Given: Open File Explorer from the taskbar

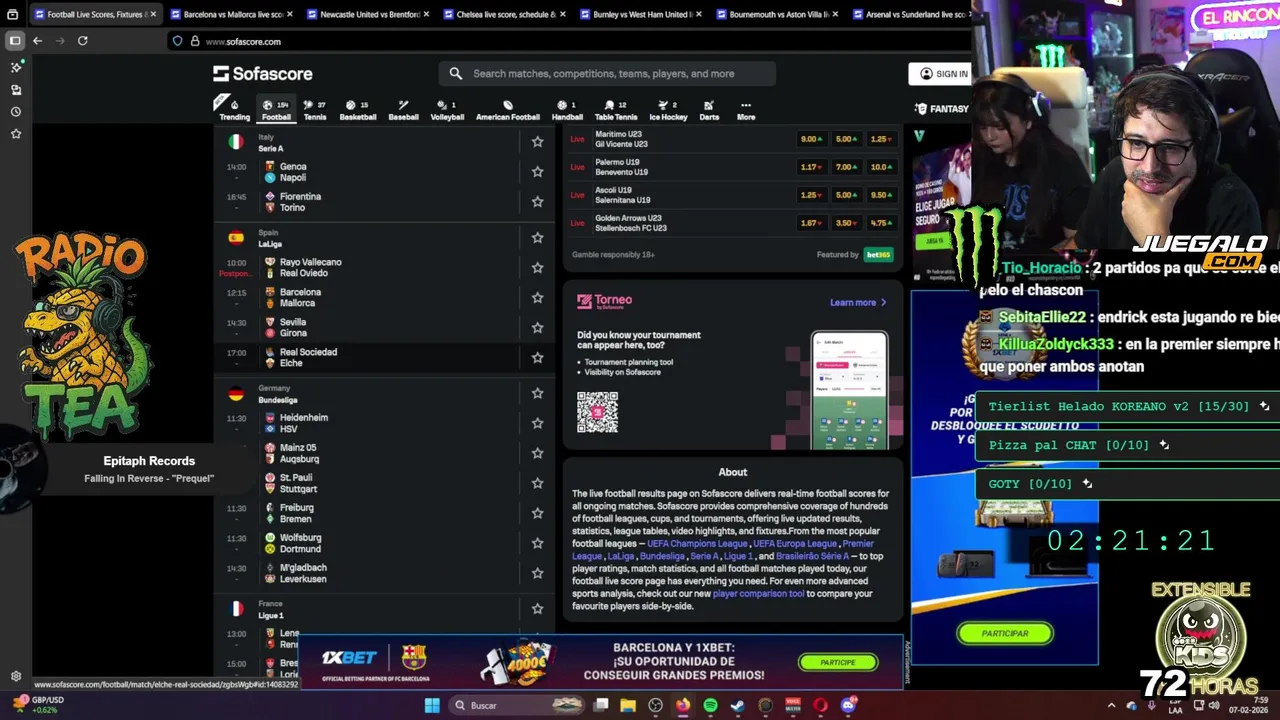Looking at the screenshot, I should click(628, 705).
